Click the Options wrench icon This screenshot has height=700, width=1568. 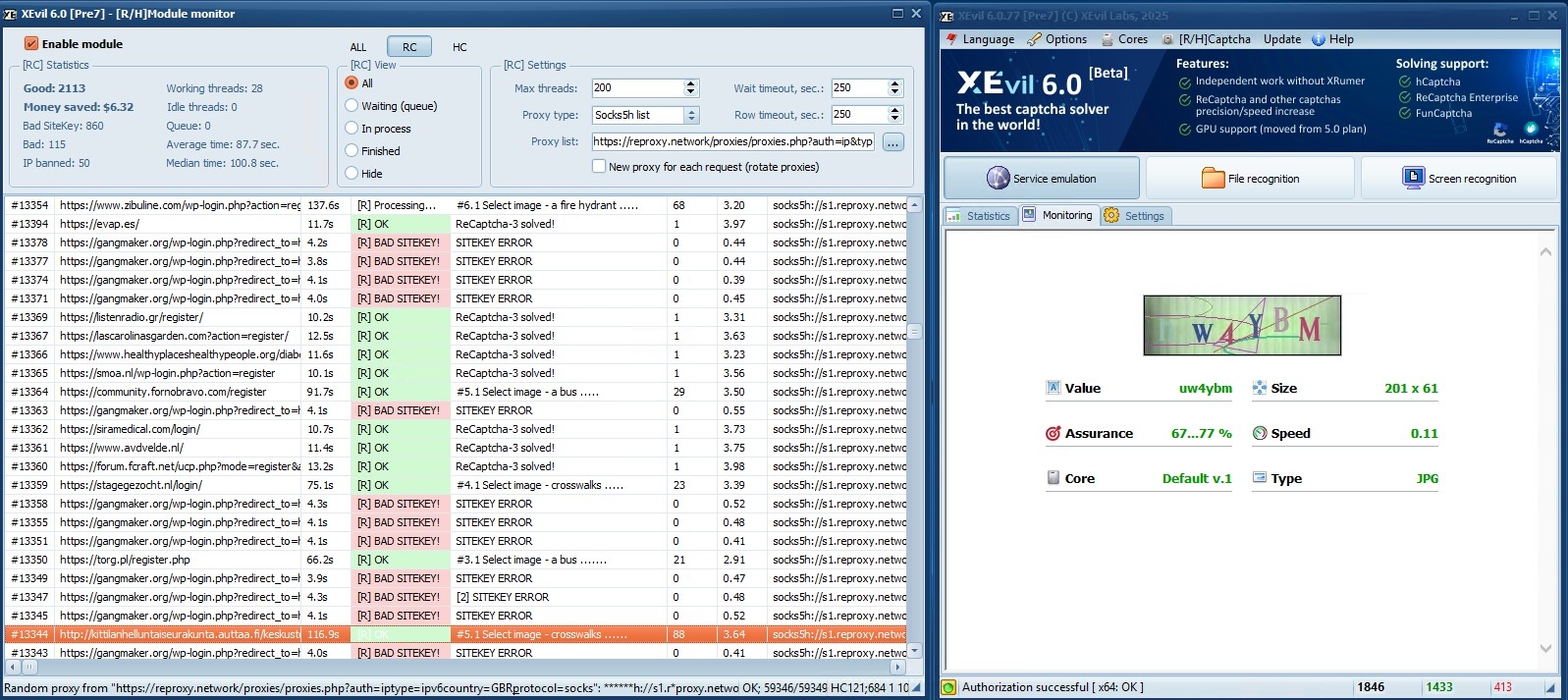(x=1034, y=39)
